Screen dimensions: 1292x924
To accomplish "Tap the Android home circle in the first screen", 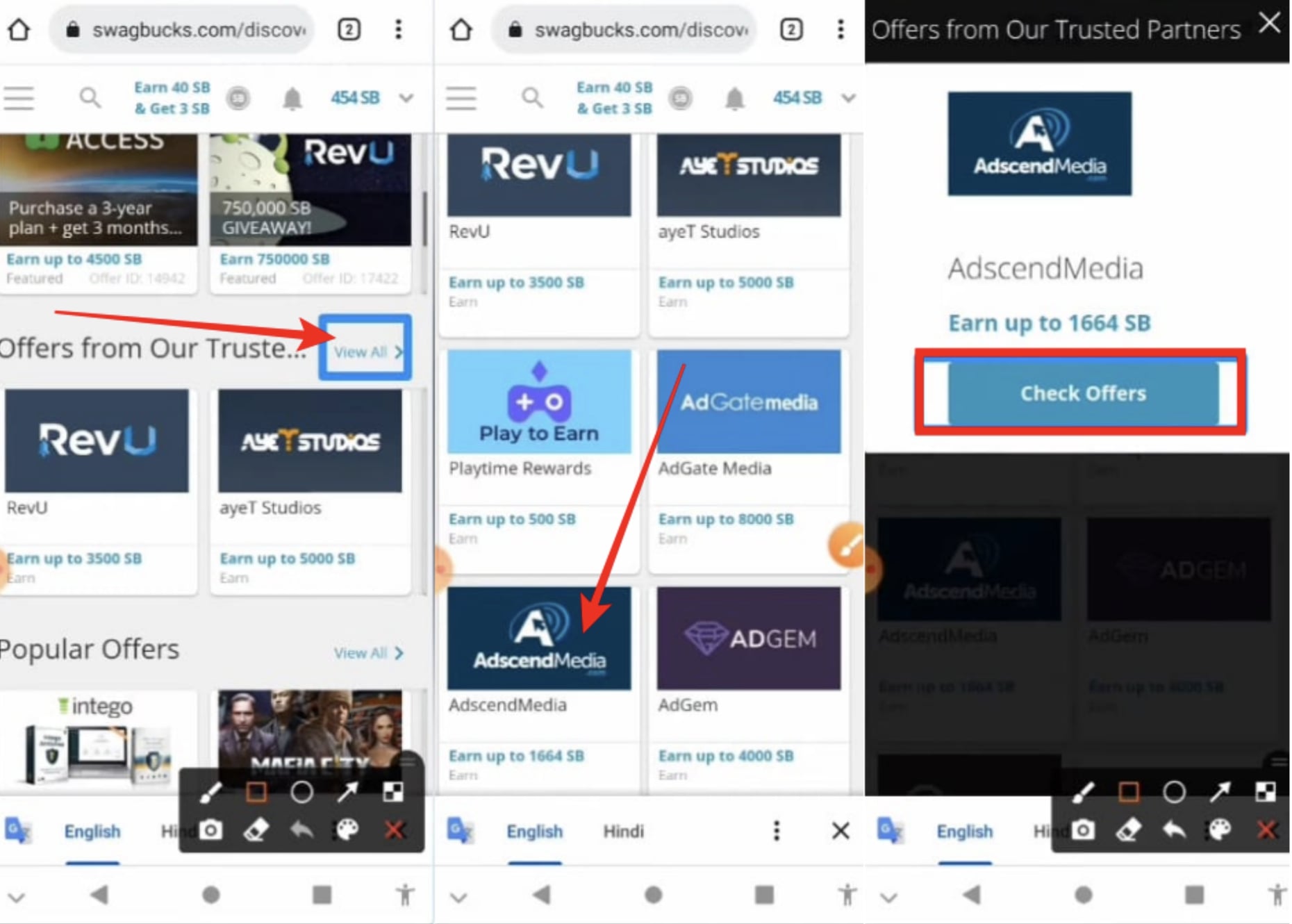I will point(211,895).
